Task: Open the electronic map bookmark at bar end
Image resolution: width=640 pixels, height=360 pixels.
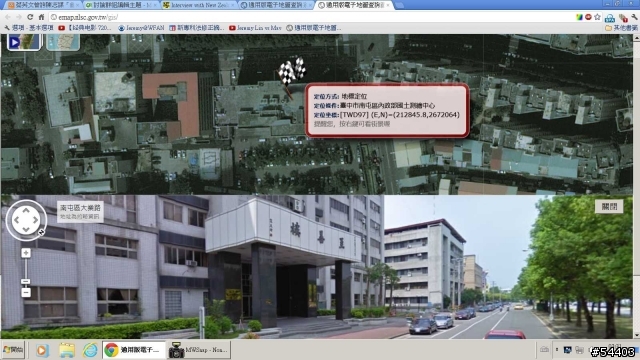Action: (313, 28)
